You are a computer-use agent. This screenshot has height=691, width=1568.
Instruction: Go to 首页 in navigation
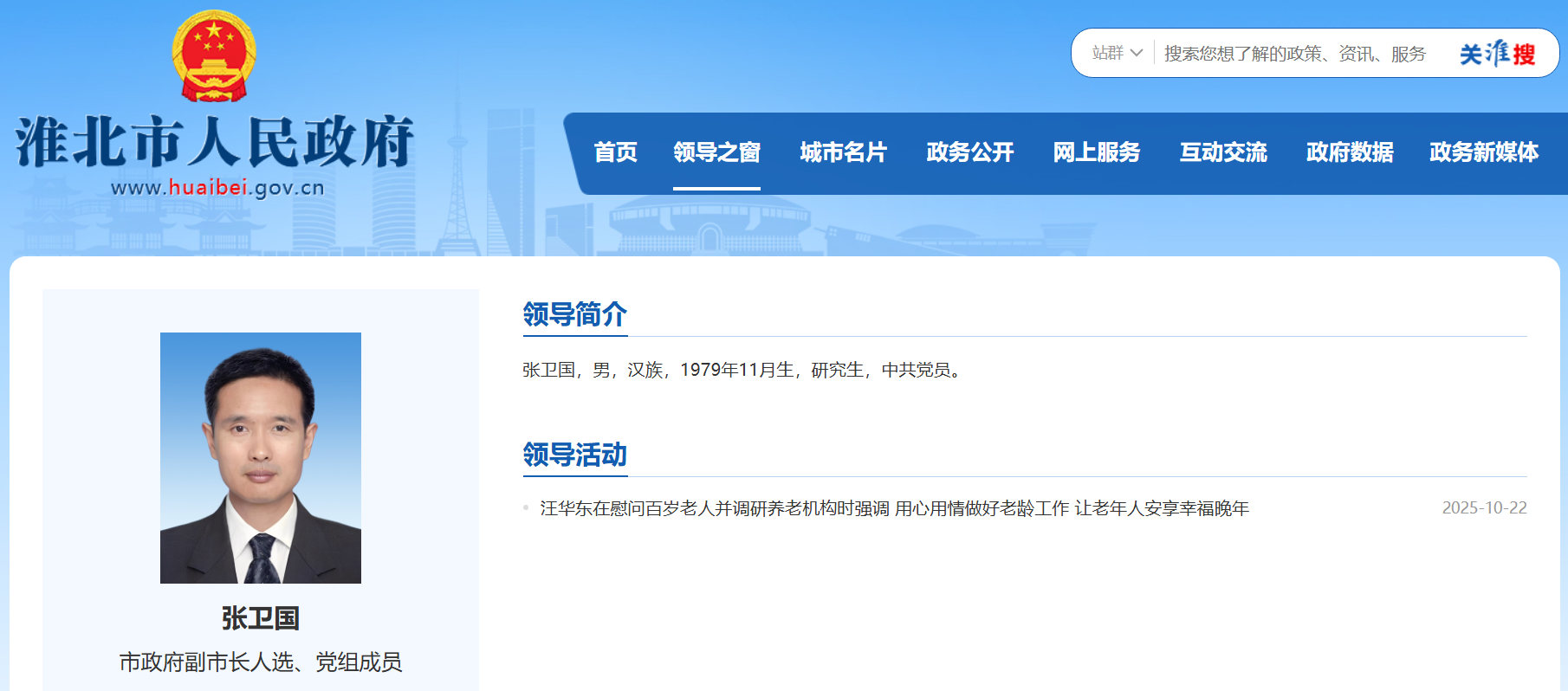[616, 152]
